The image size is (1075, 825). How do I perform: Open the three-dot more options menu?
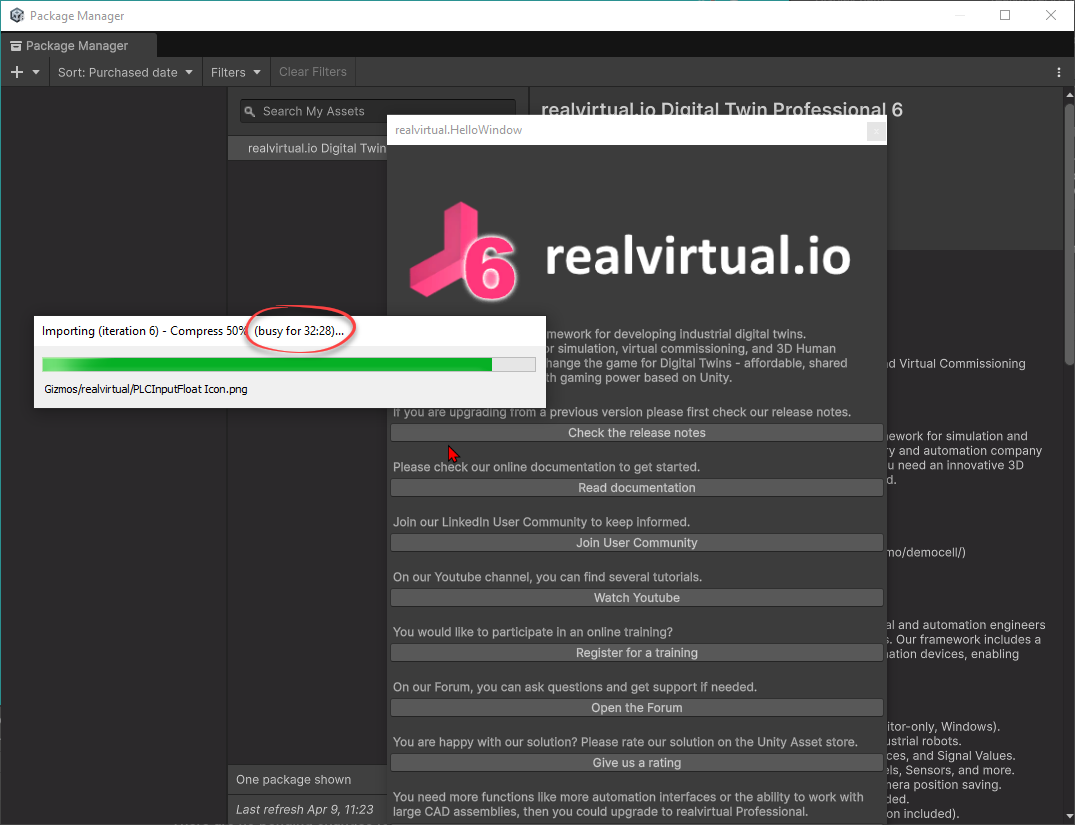[x=1059, y=72]
